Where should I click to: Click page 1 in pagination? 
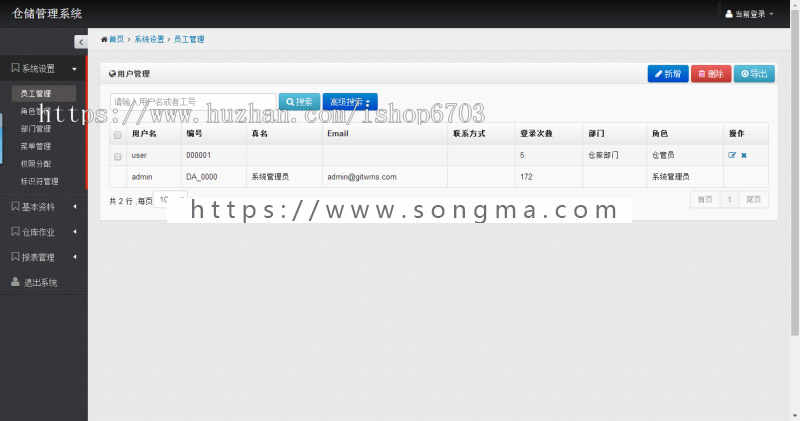tap(730, 200)
